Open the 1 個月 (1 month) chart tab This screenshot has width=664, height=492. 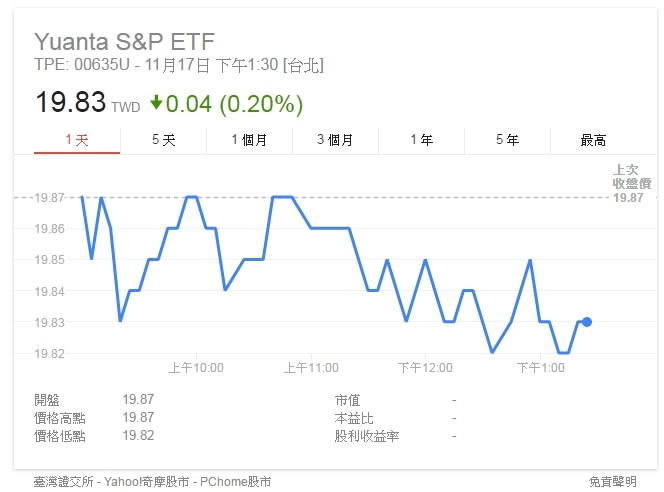pyautogui.click(x=249, y=141)
